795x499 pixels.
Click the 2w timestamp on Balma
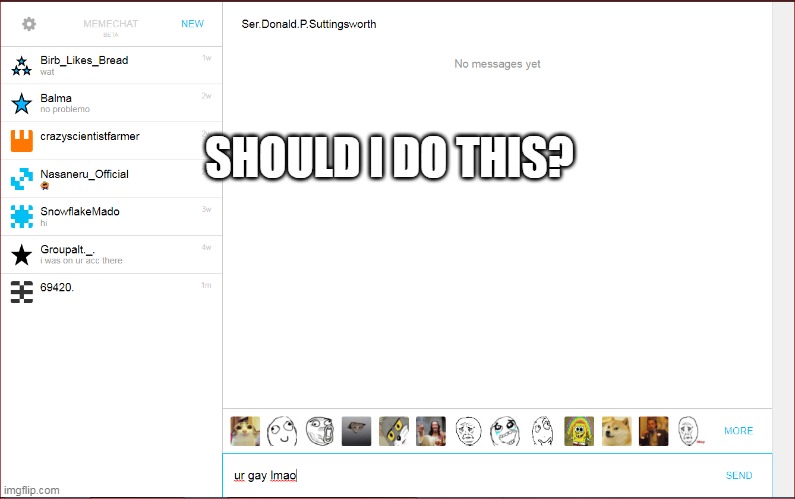[206, 96]
